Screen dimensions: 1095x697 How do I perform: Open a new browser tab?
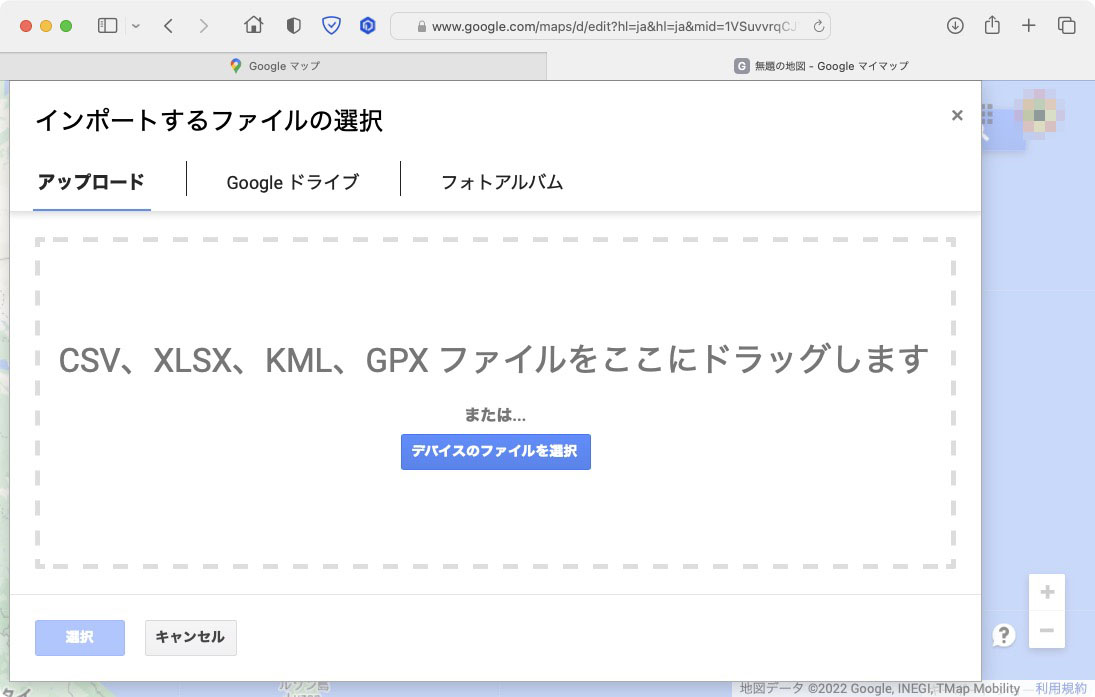click(1029, 25)
